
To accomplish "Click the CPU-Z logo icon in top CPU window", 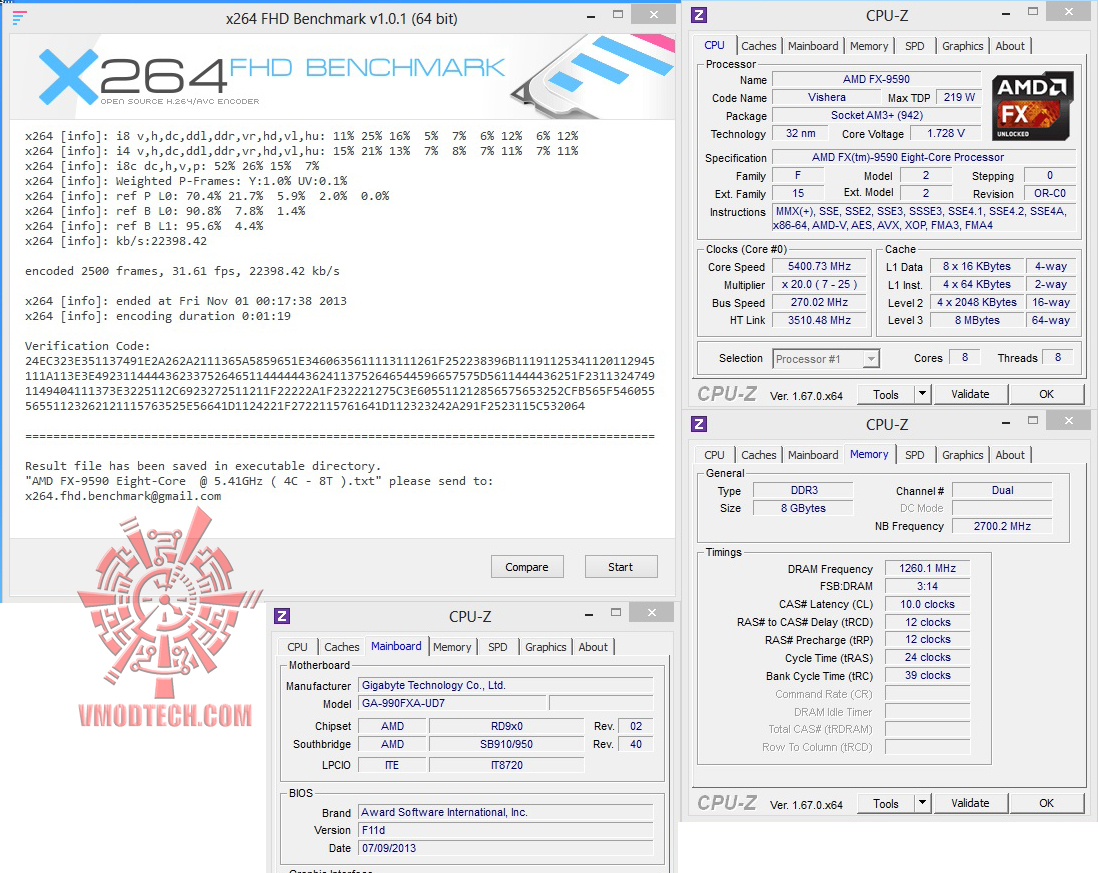I will (x=699, y=15).
